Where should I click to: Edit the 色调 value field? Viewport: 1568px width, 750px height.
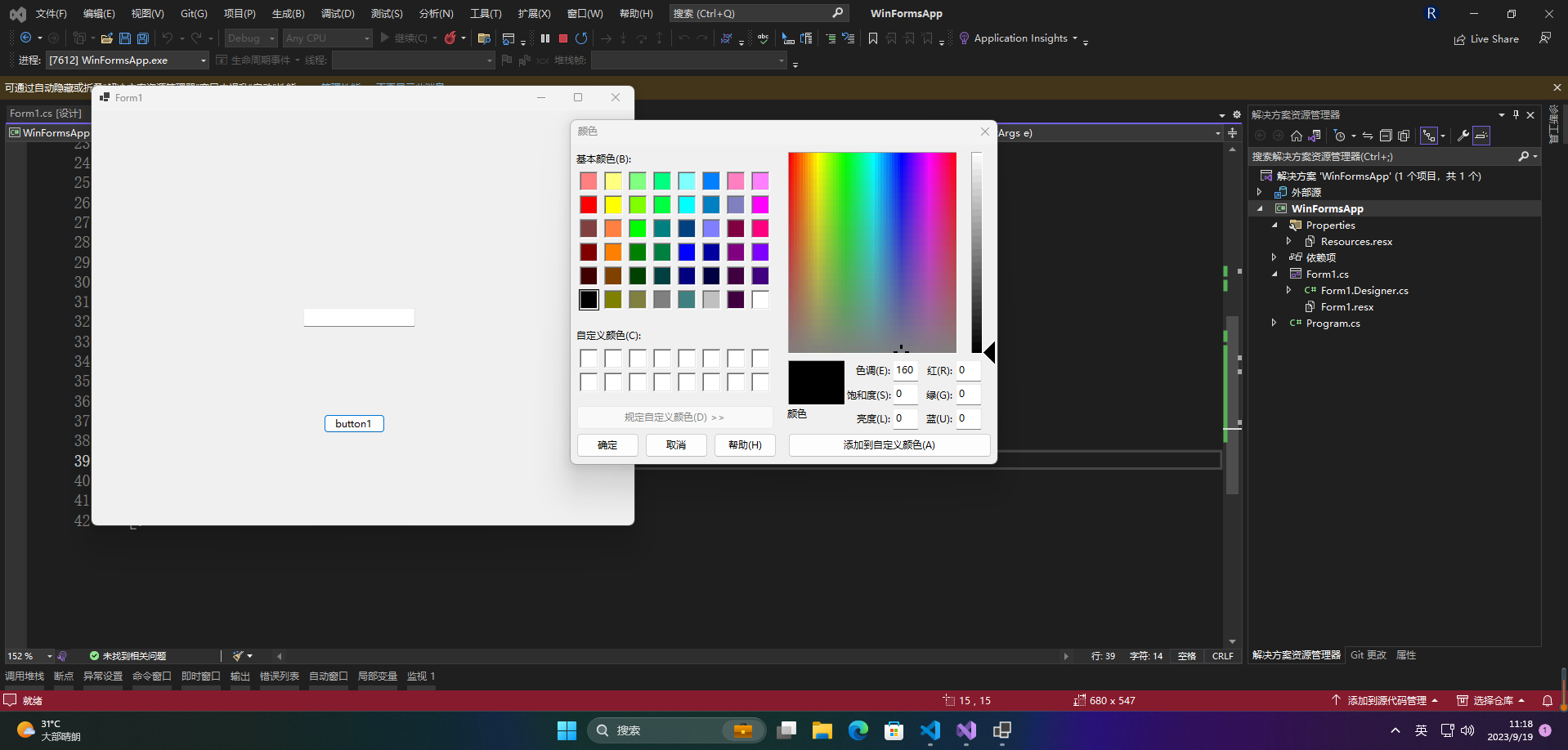tap(905, 369)
